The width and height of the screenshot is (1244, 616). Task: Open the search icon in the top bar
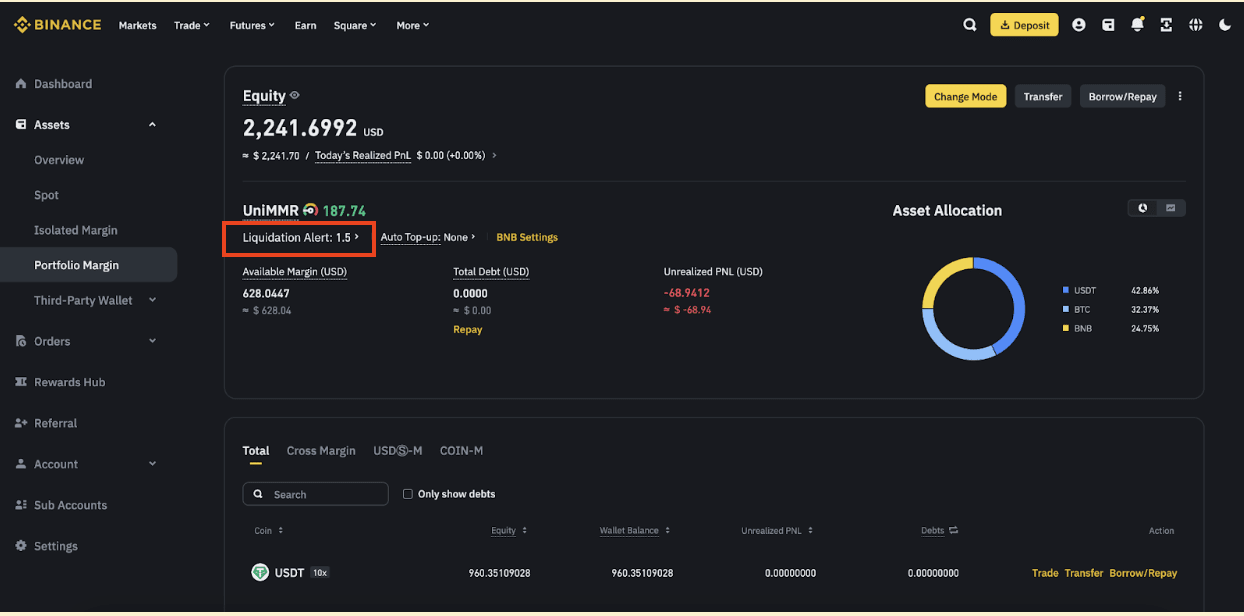[x=969, y=24]
